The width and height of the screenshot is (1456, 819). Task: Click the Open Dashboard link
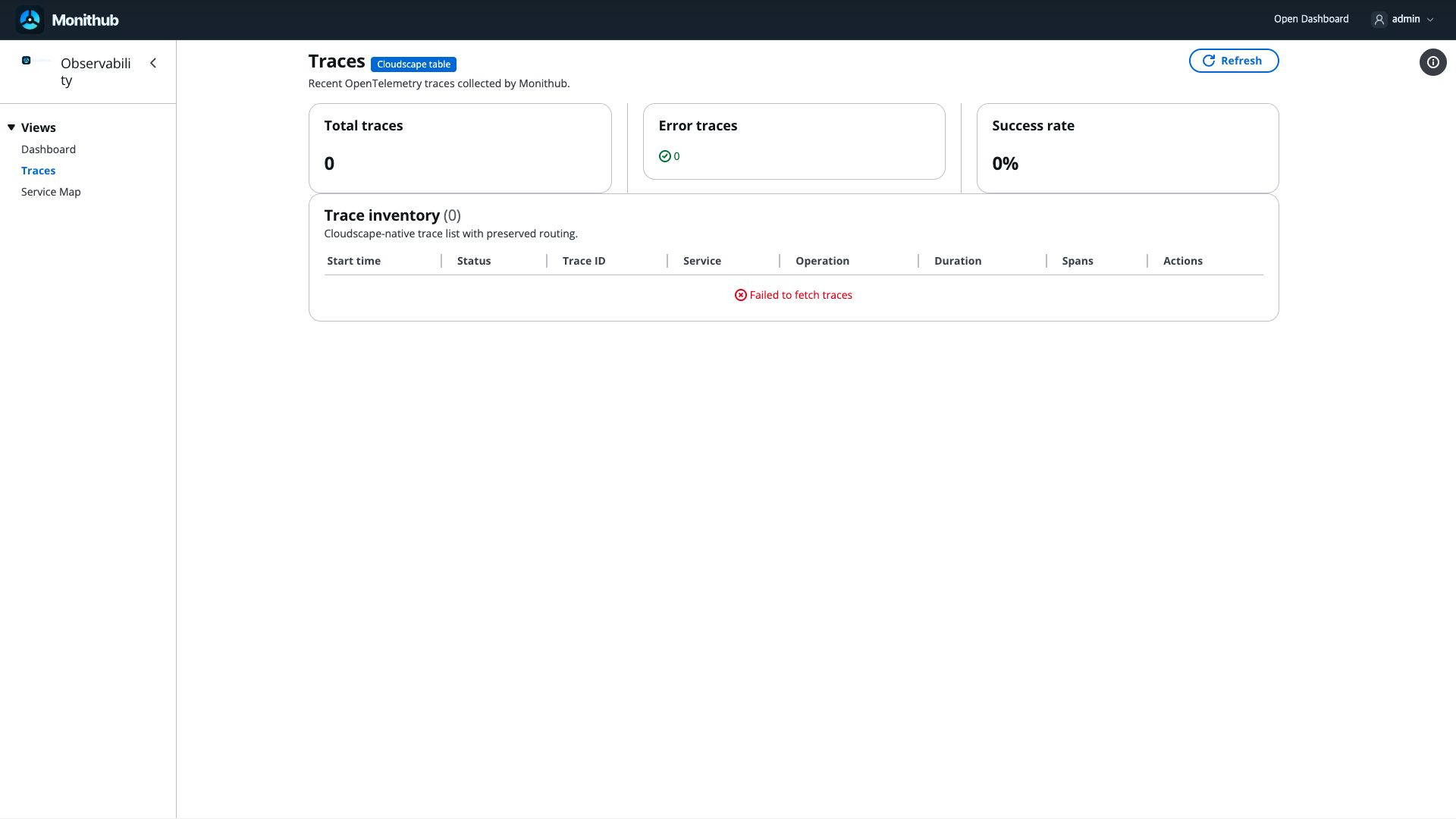(1311, 20)
